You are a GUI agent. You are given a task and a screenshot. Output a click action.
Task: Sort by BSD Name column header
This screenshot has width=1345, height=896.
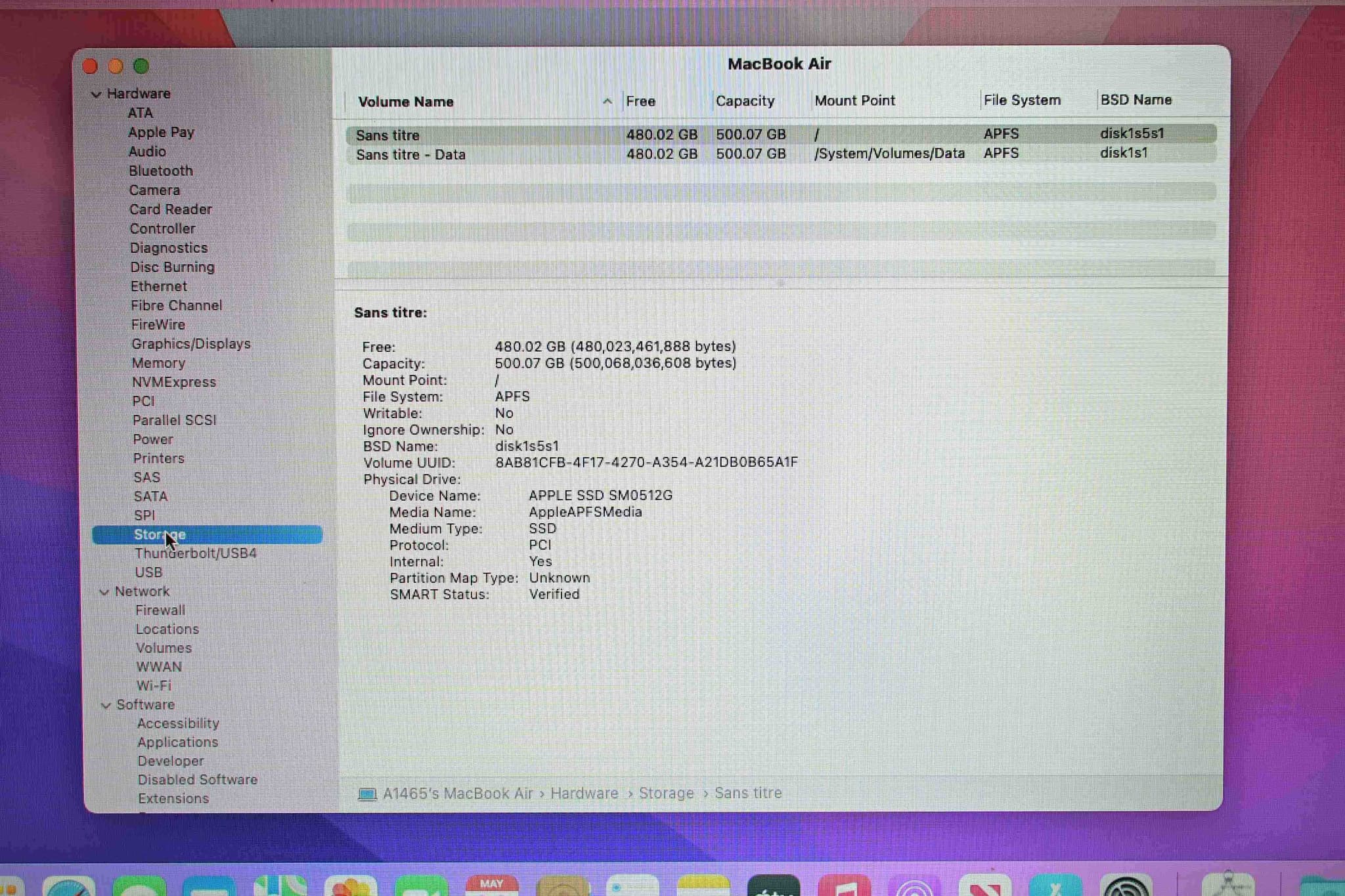[1136, 100]
